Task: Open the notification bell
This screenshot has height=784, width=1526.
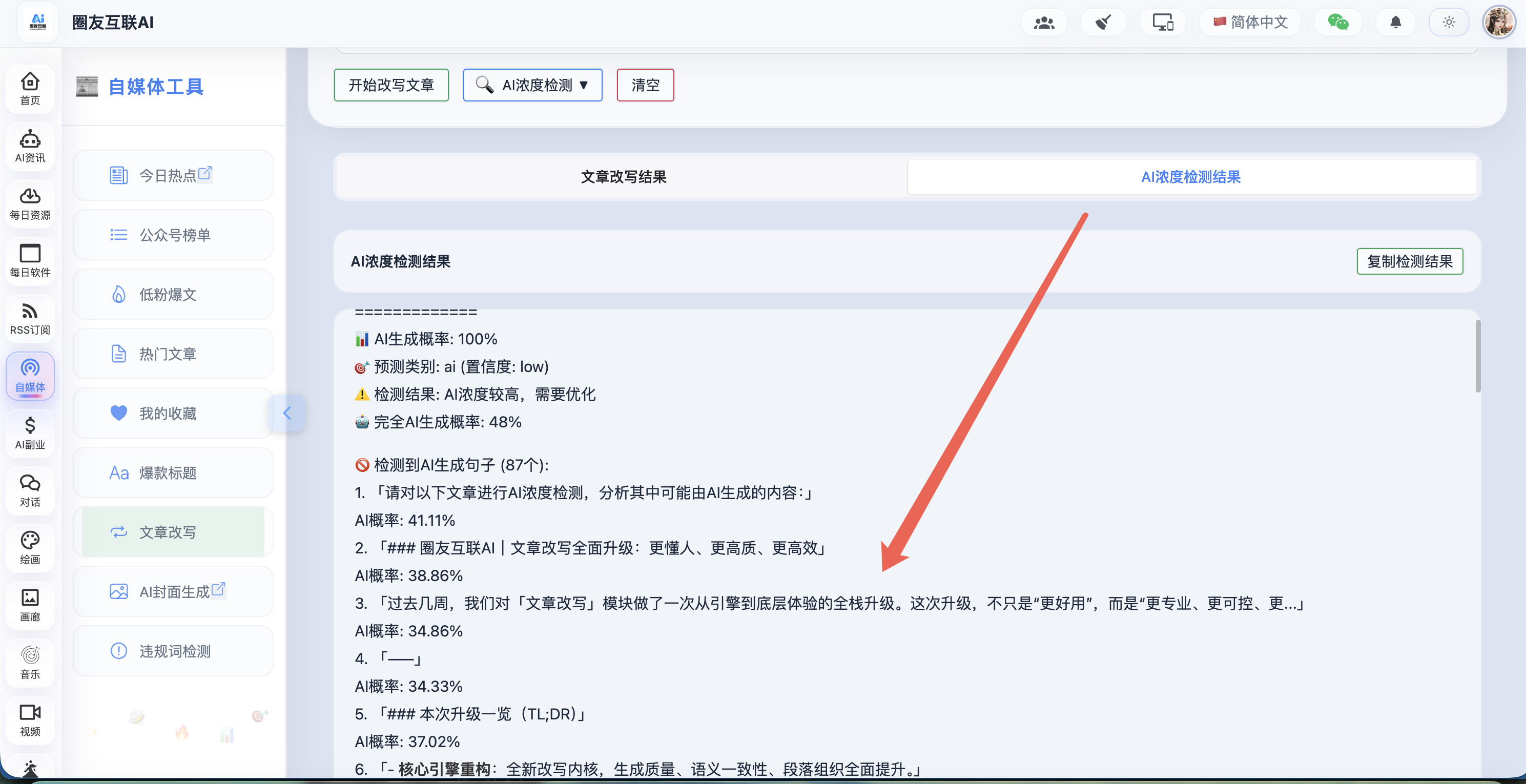Action: [x=1396, y=23]
